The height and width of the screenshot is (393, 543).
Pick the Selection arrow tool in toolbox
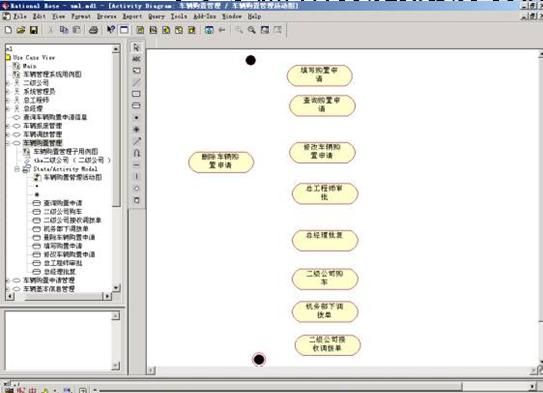[x=136, y=47]
